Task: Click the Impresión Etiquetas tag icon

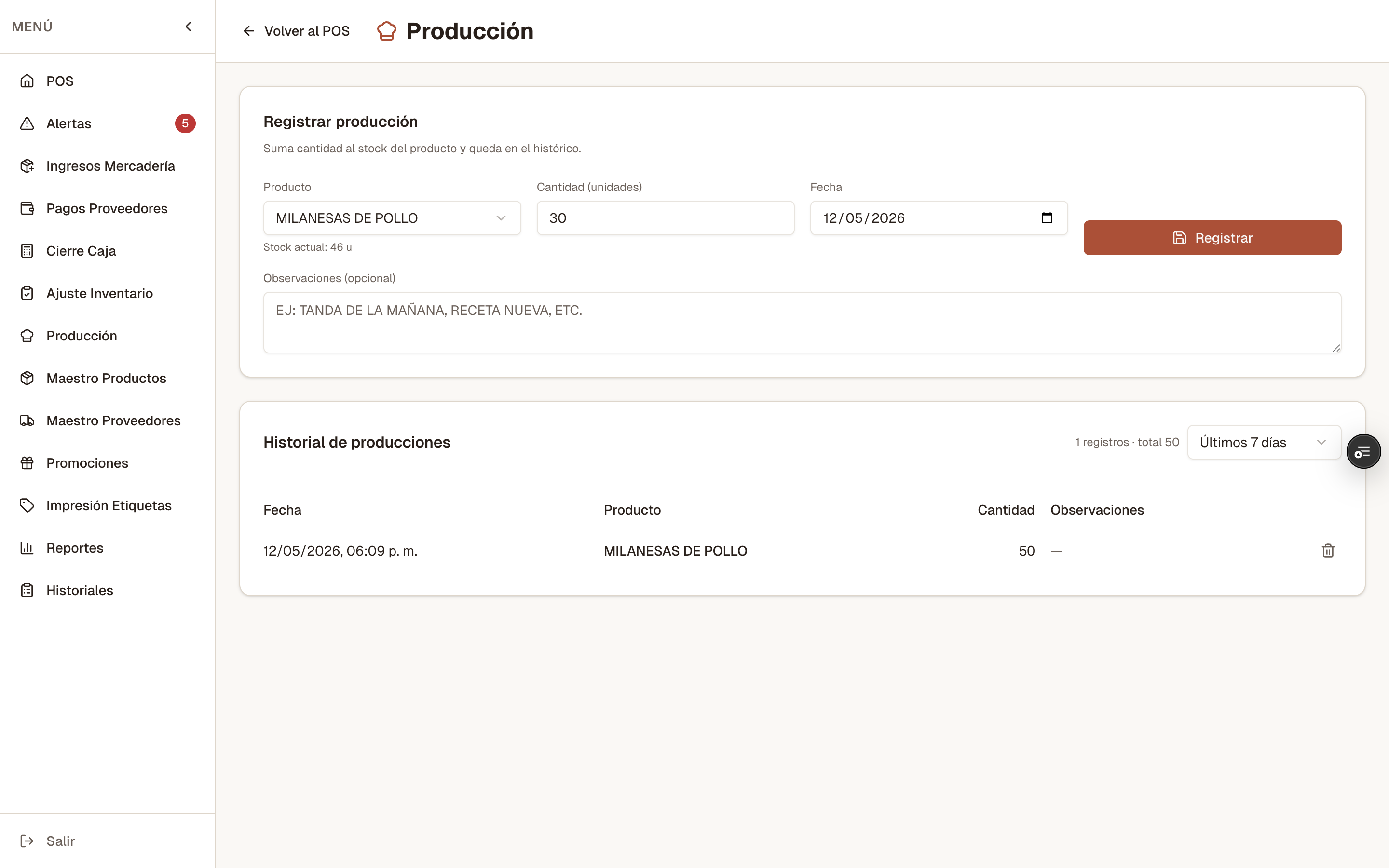Action: tap(27, 505)
